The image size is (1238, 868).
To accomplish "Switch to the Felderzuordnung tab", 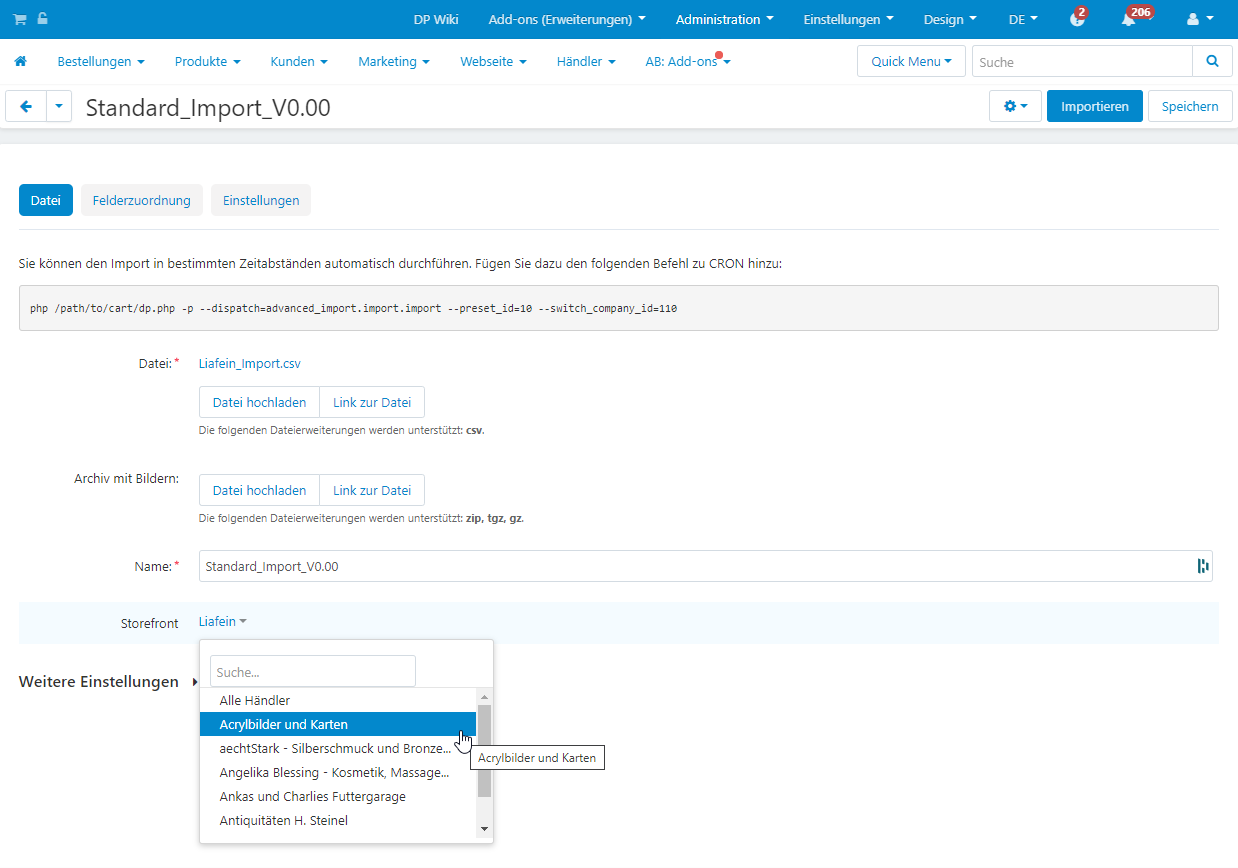I will [x=142, y=200].
